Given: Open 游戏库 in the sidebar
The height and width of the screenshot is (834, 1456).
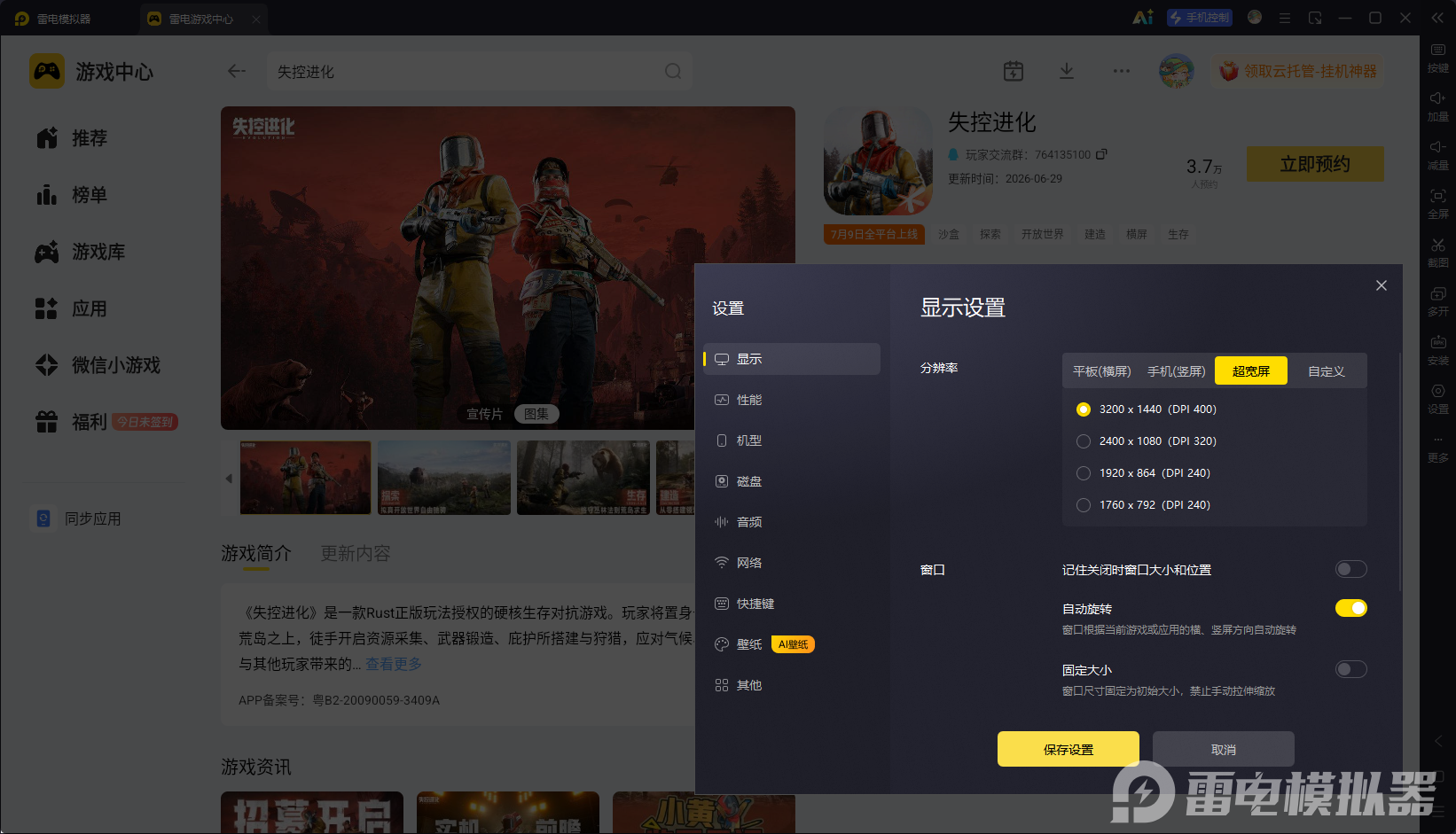Looking at the screenshot, I should [81, 252].
